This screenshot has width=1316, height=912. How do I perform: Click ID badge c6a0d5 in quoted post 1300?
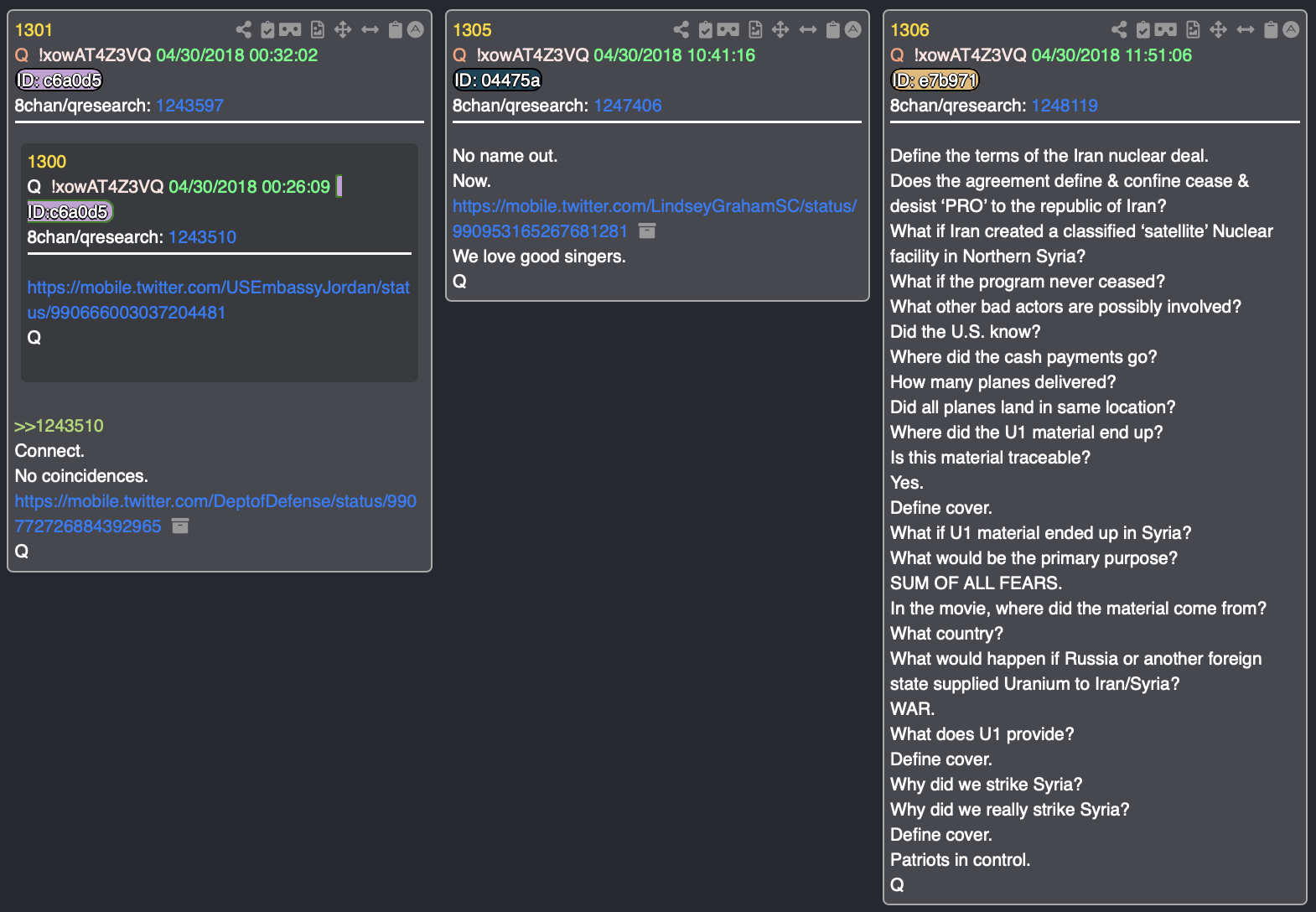click(x=70, y=212)
